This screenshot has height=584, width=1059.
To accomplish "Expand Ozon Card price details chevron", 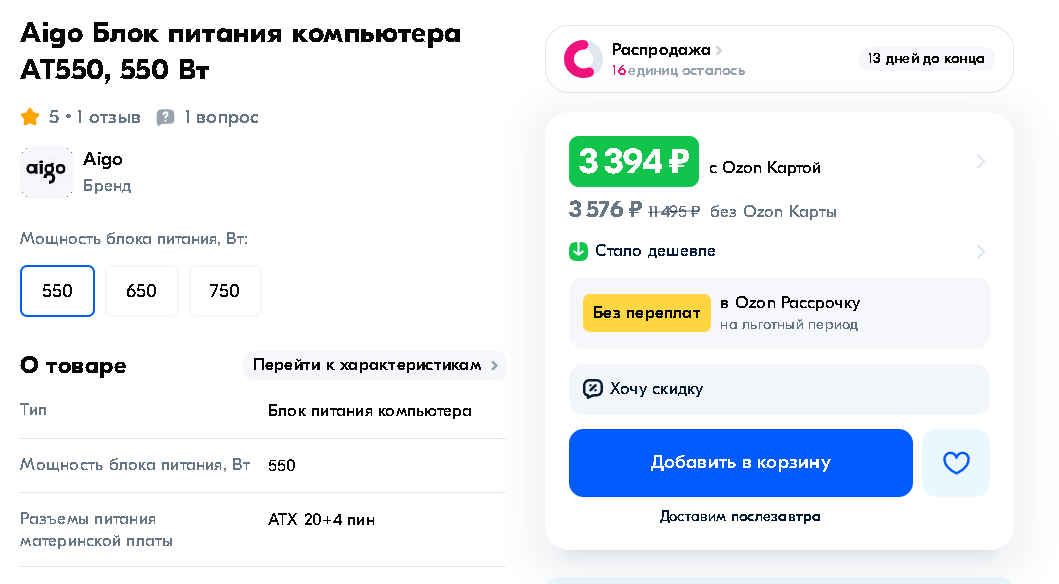I will [980, 162].
